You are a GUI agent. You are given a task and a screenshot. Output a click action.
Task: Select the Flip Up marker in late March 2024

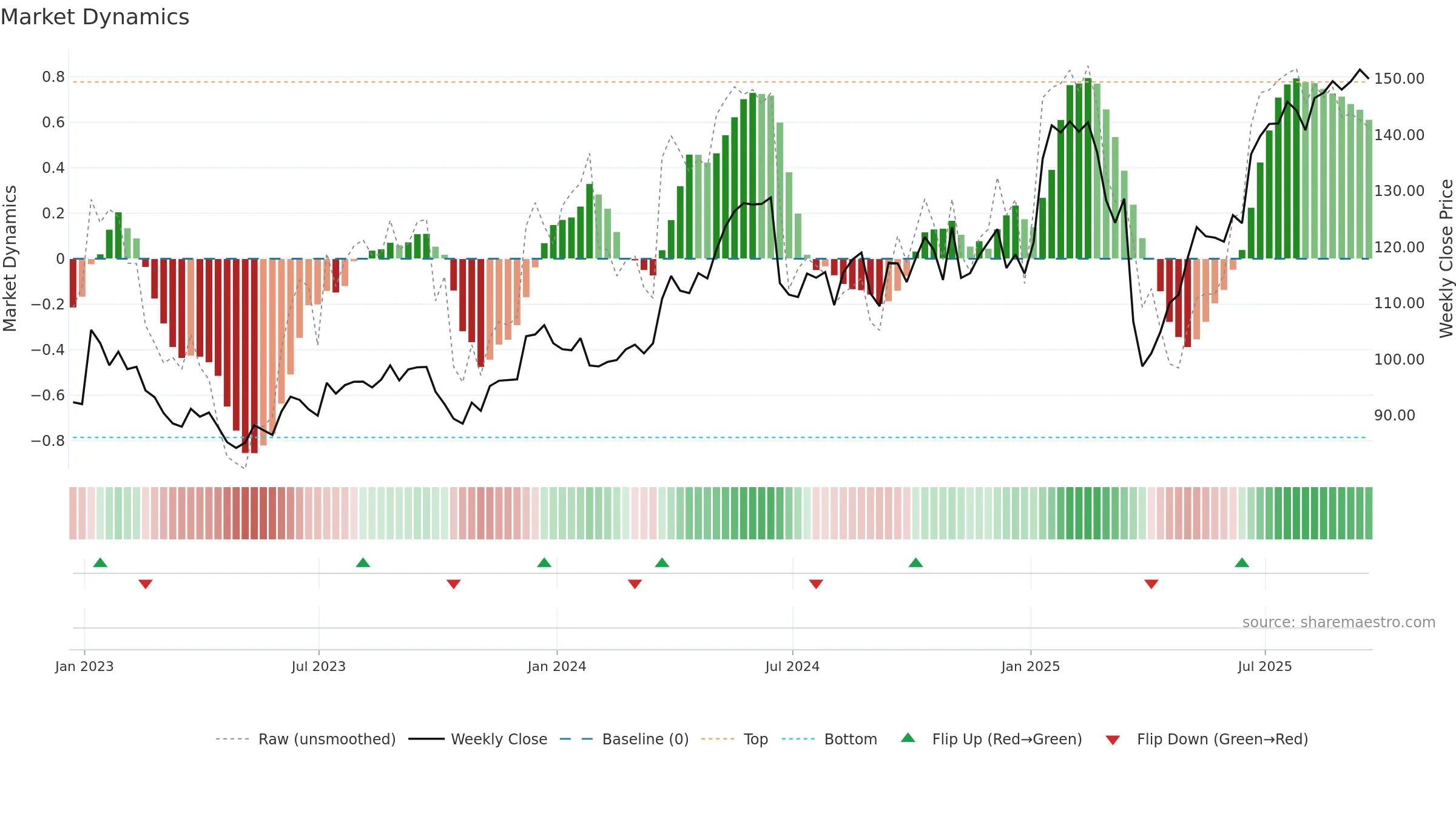(x=662, y=562)
